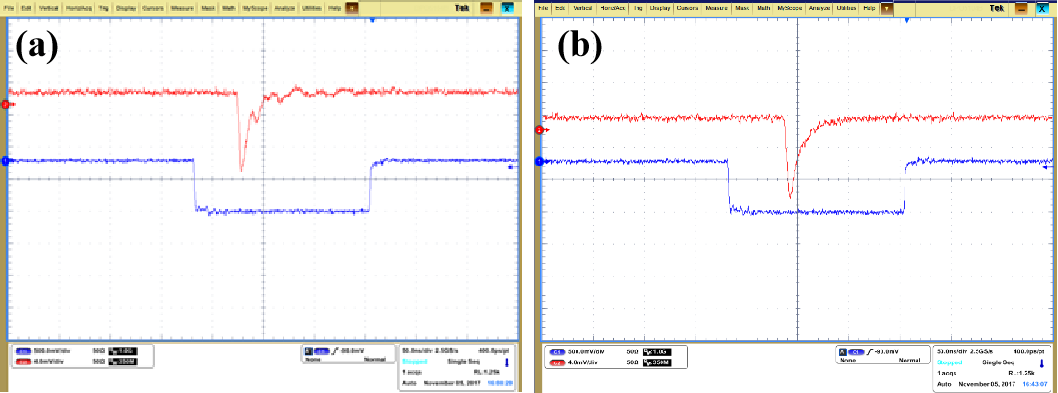Open Cursors menu in scope (b)
1058x393 pixels.
(687, 8)
